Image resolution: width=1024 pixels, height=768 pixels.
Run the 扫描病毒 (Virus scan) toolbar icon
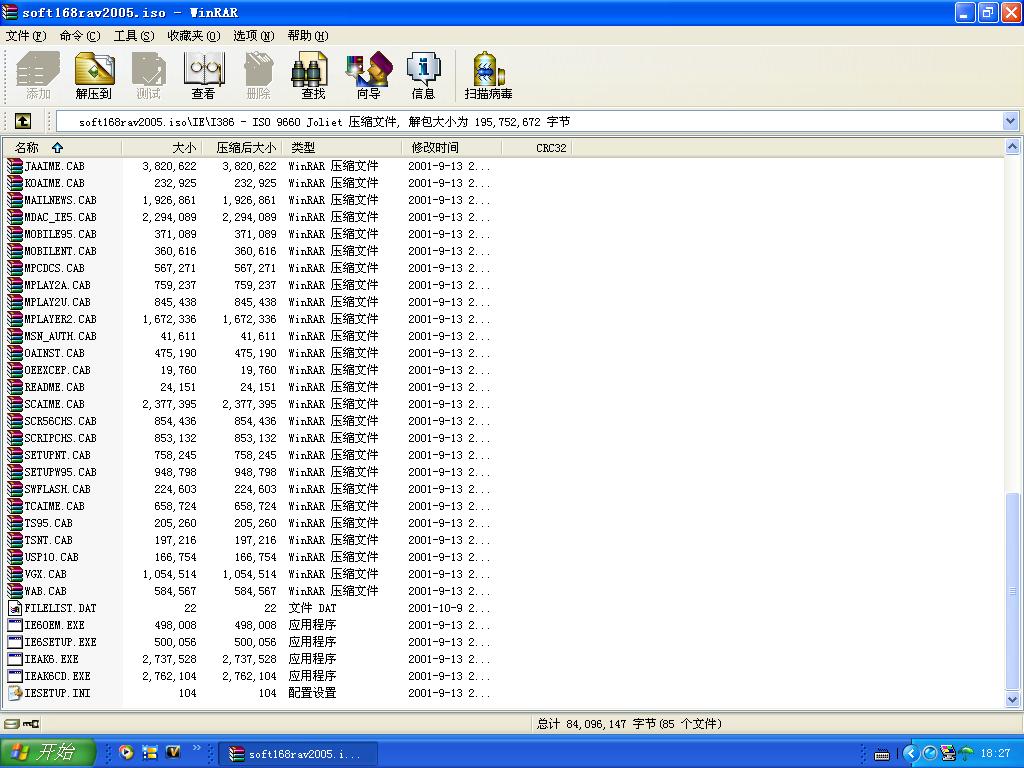pos(488,76)
